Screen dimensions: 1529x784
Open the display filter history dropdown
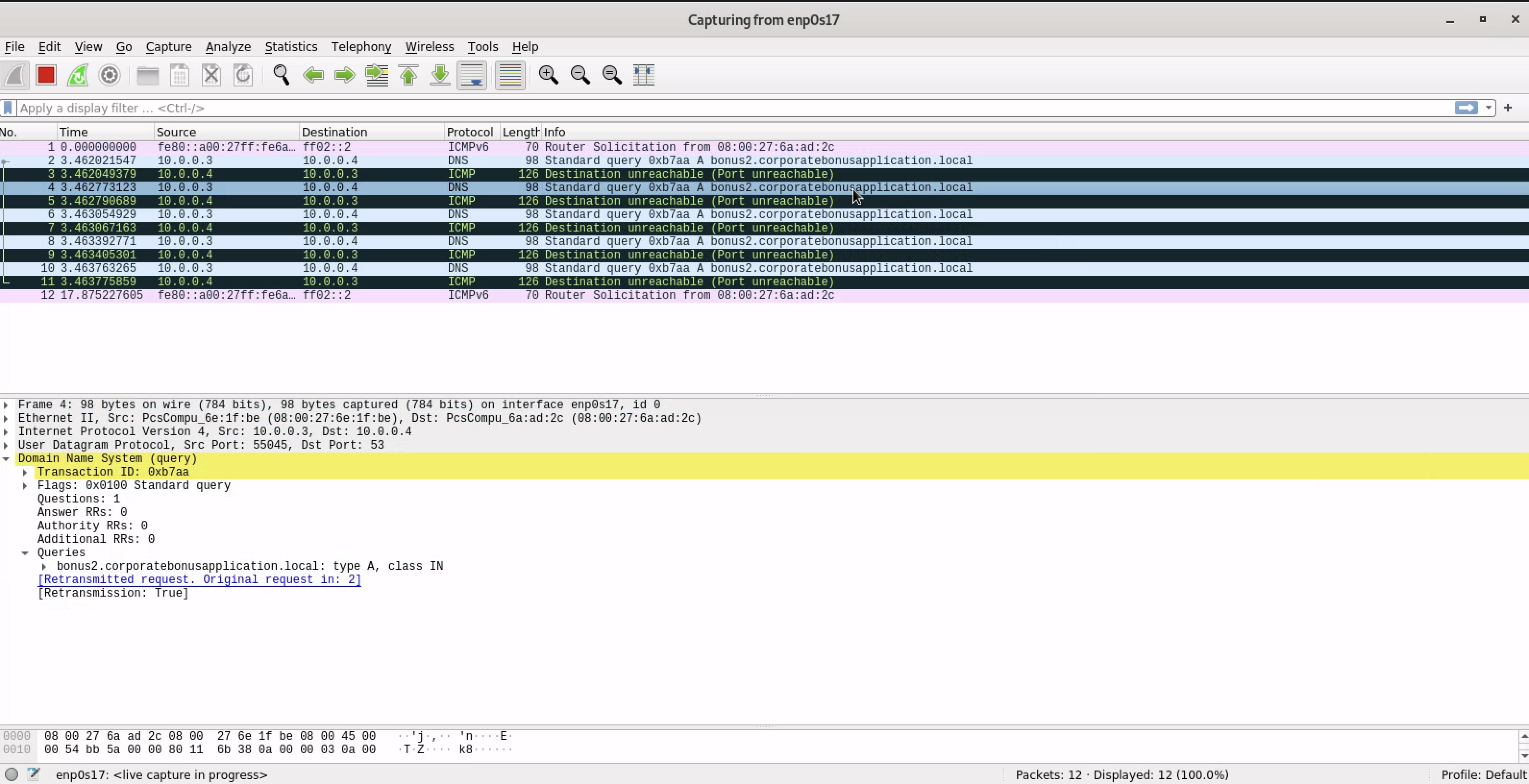[x=1488, y=108]
